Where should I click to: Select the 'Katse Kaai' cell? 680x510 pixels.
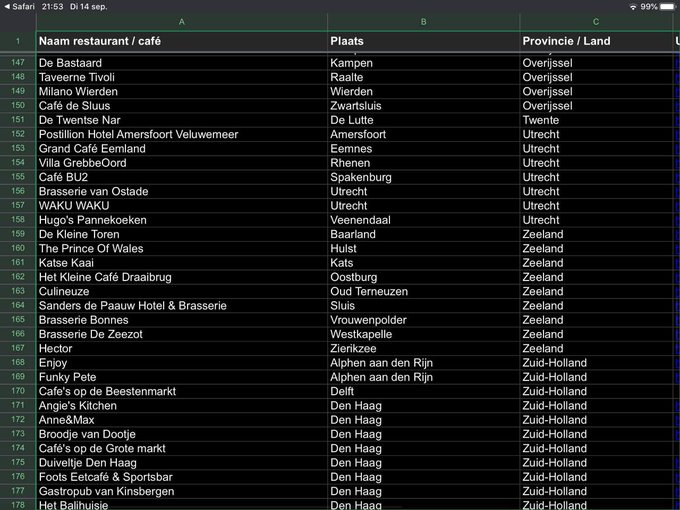pyautogui.click(x=182, y=263)
